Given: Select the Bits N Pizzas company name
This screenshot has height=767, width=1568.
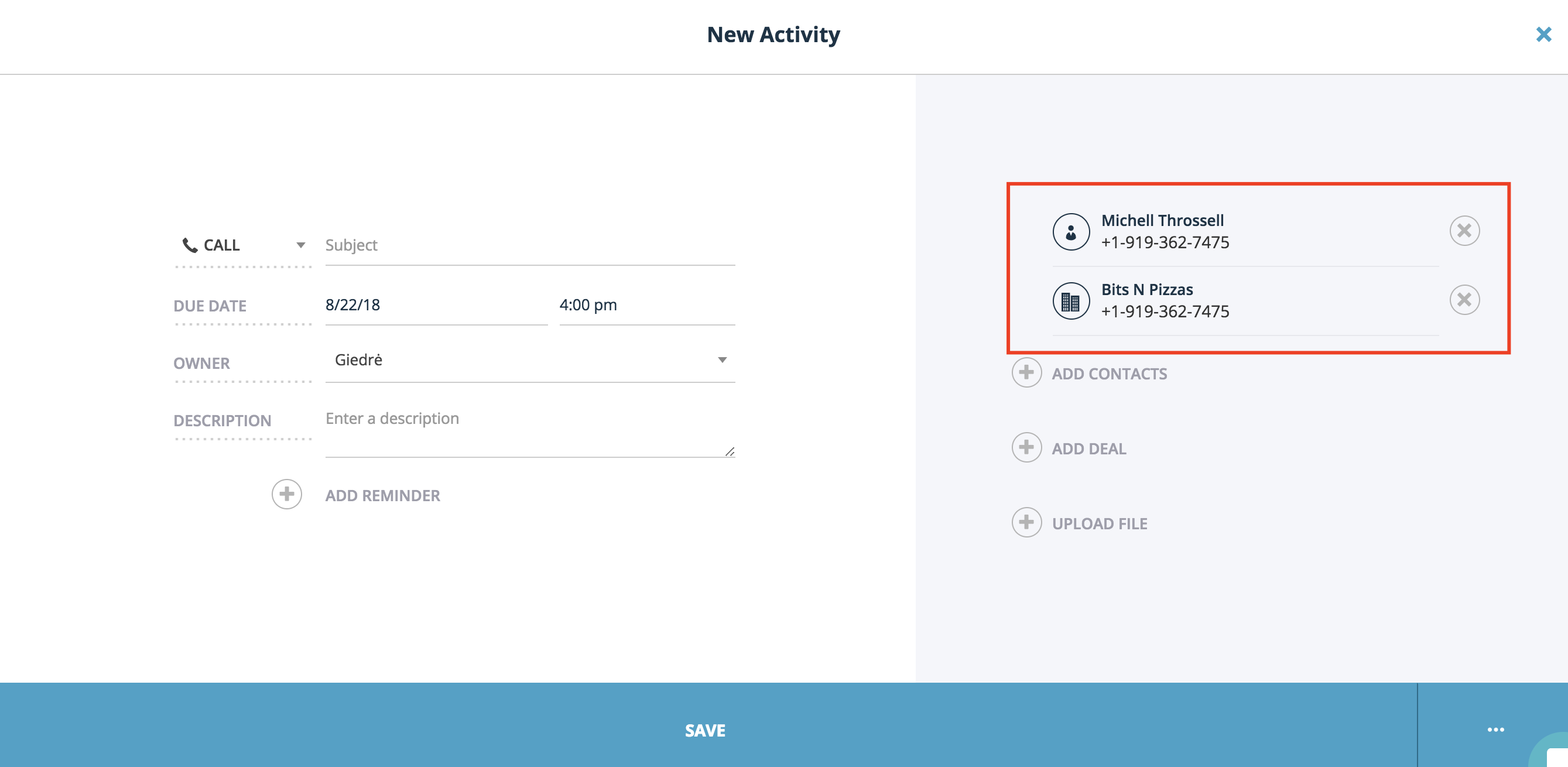Looking at the screenshot, I should tap(1147, 290).
